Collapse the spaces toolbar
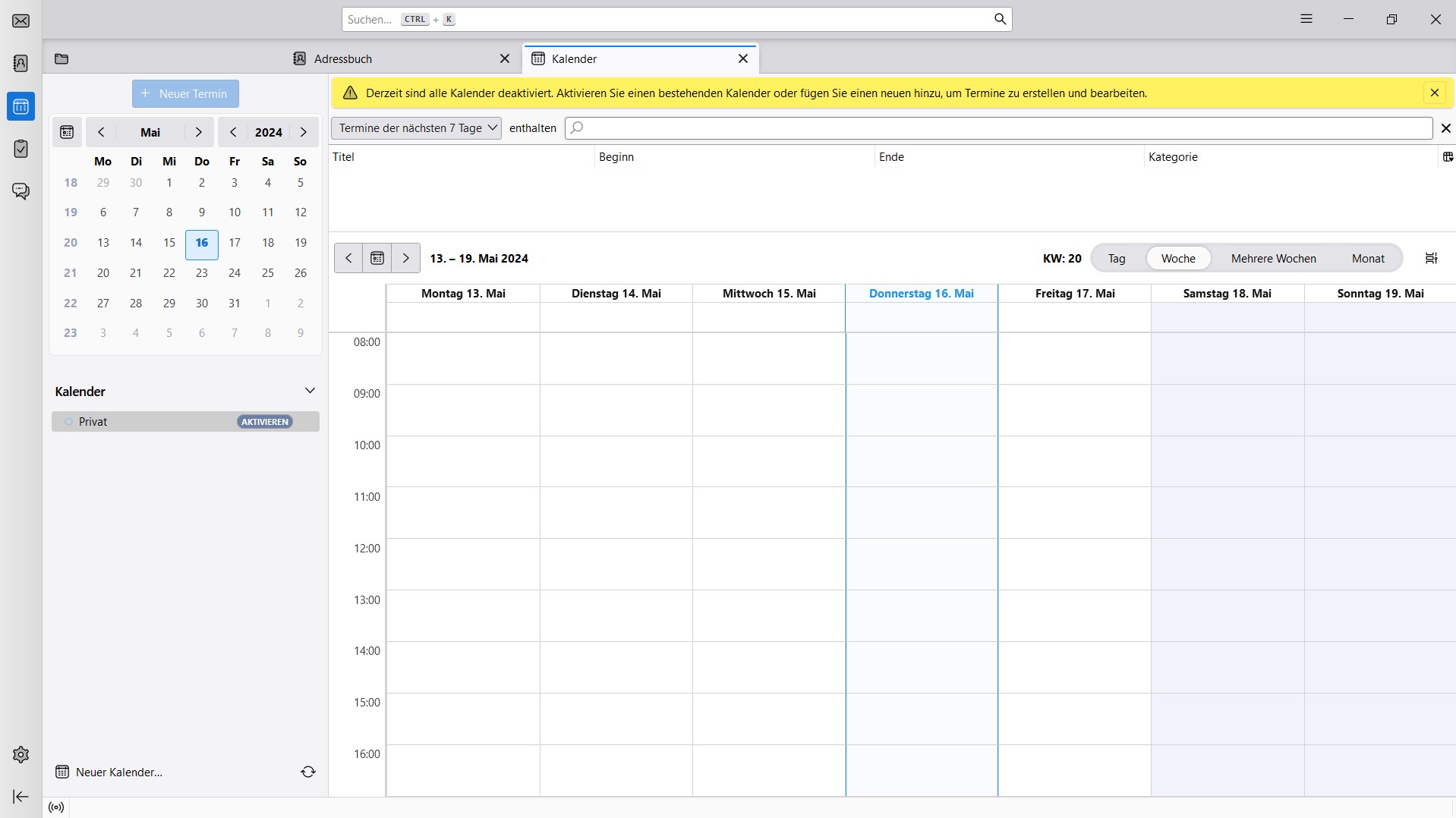Image resolution: width=1456 pixels, height=818 pixels. point(21,796)
